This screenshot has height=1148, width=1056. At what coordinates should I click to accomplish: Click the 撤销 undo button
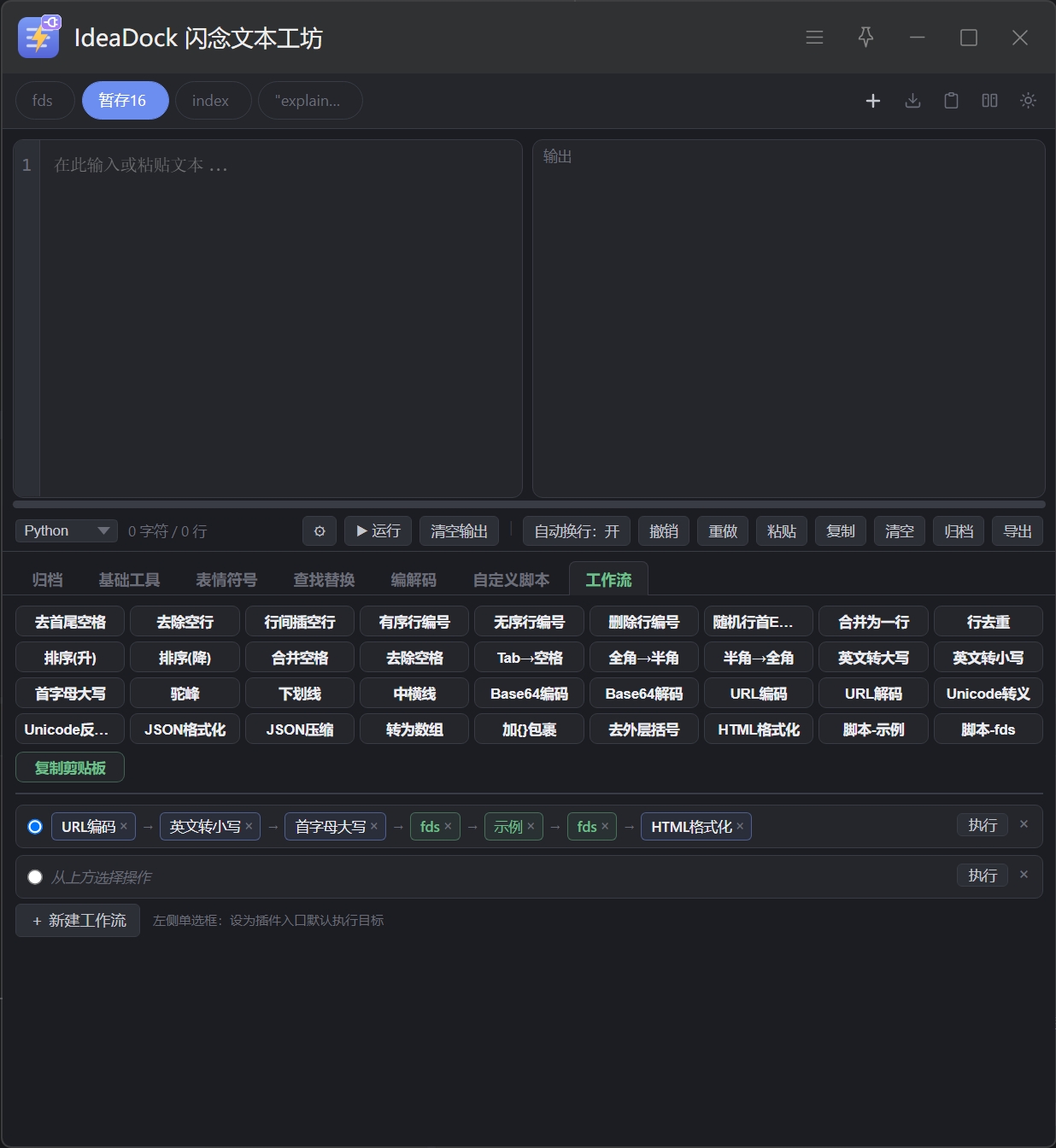664,531
